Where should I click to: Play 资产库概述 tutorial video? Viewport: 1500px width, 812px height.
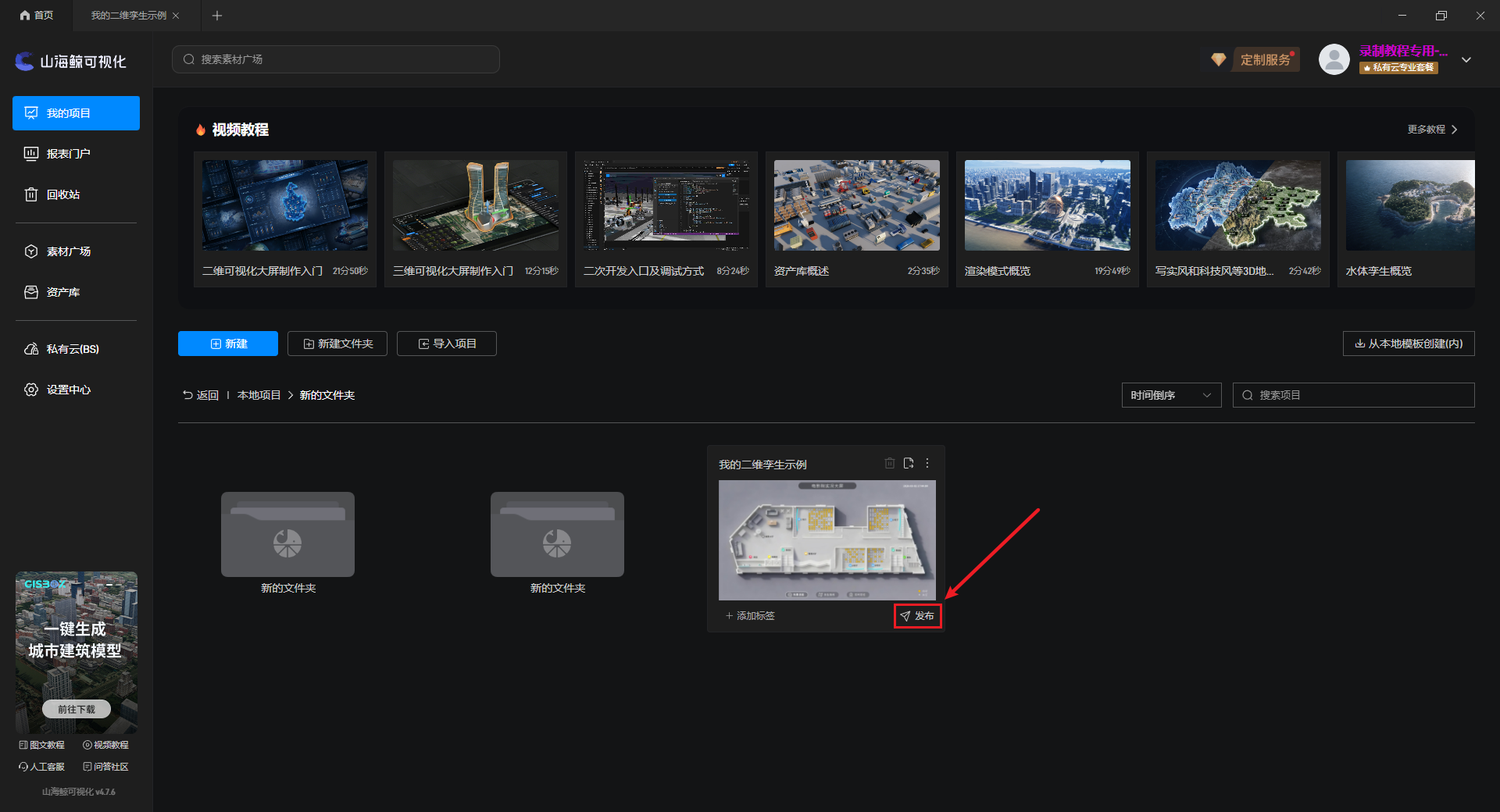pyautogui.click(x=857, y=219)
